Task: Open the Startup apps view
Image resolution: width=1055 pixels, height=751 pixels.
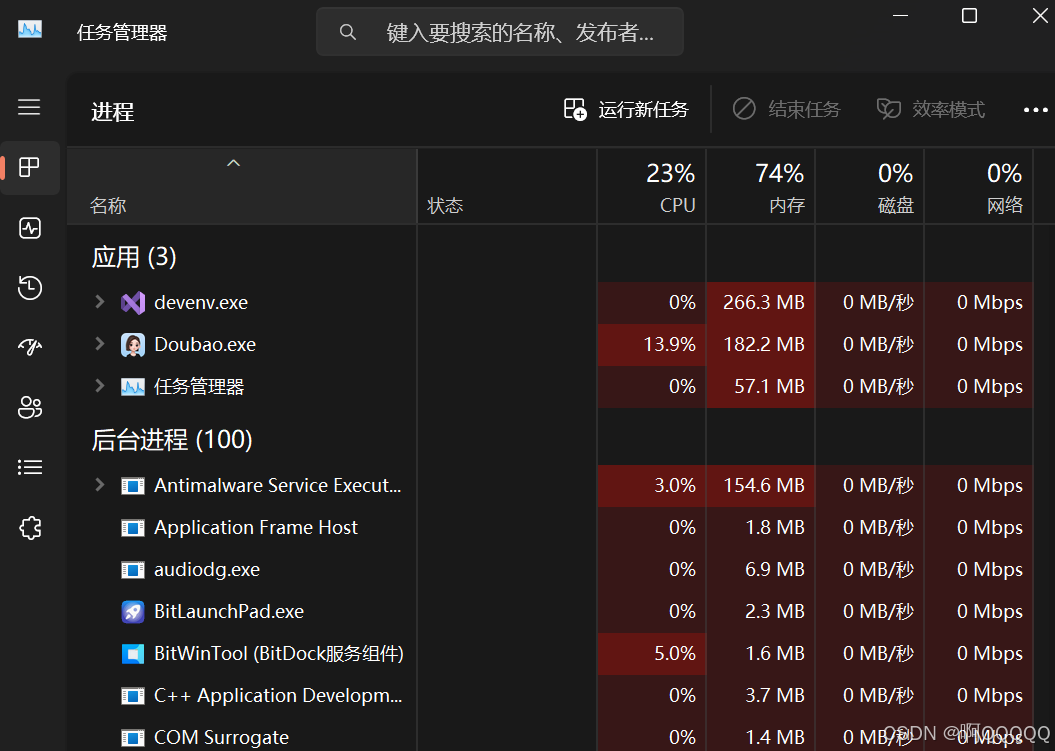Action: click(x=30, y=347)
